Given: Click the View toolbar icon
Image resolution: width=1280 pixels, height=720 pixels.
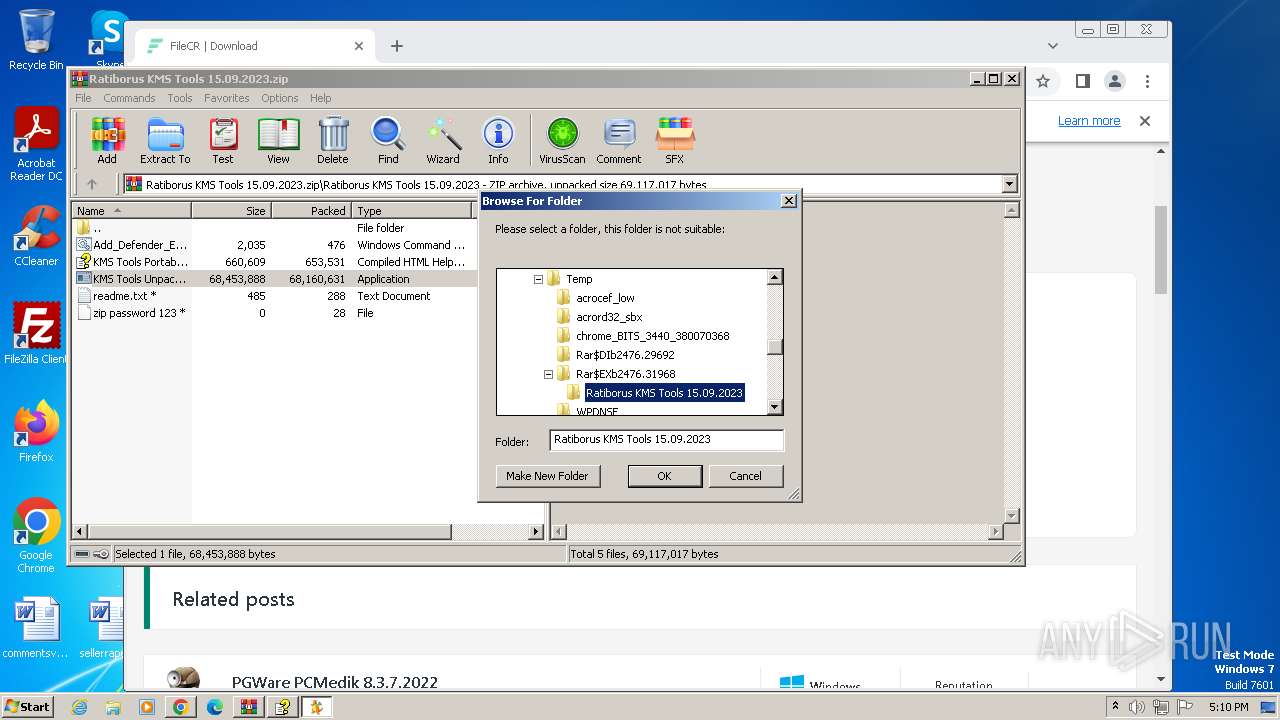Looking at the screenshot, I should click(x=278, y=141).
